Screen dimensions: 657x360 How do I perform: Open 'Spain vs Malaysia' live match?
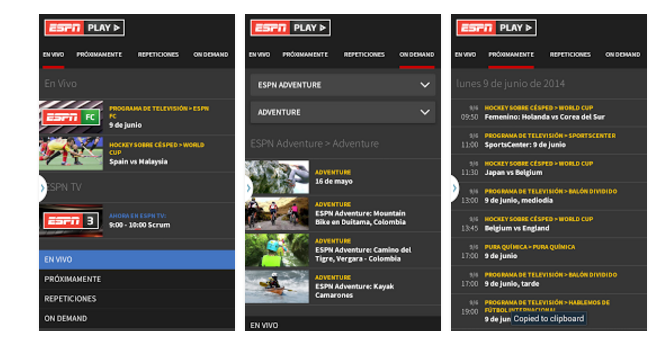pos(138,162)
